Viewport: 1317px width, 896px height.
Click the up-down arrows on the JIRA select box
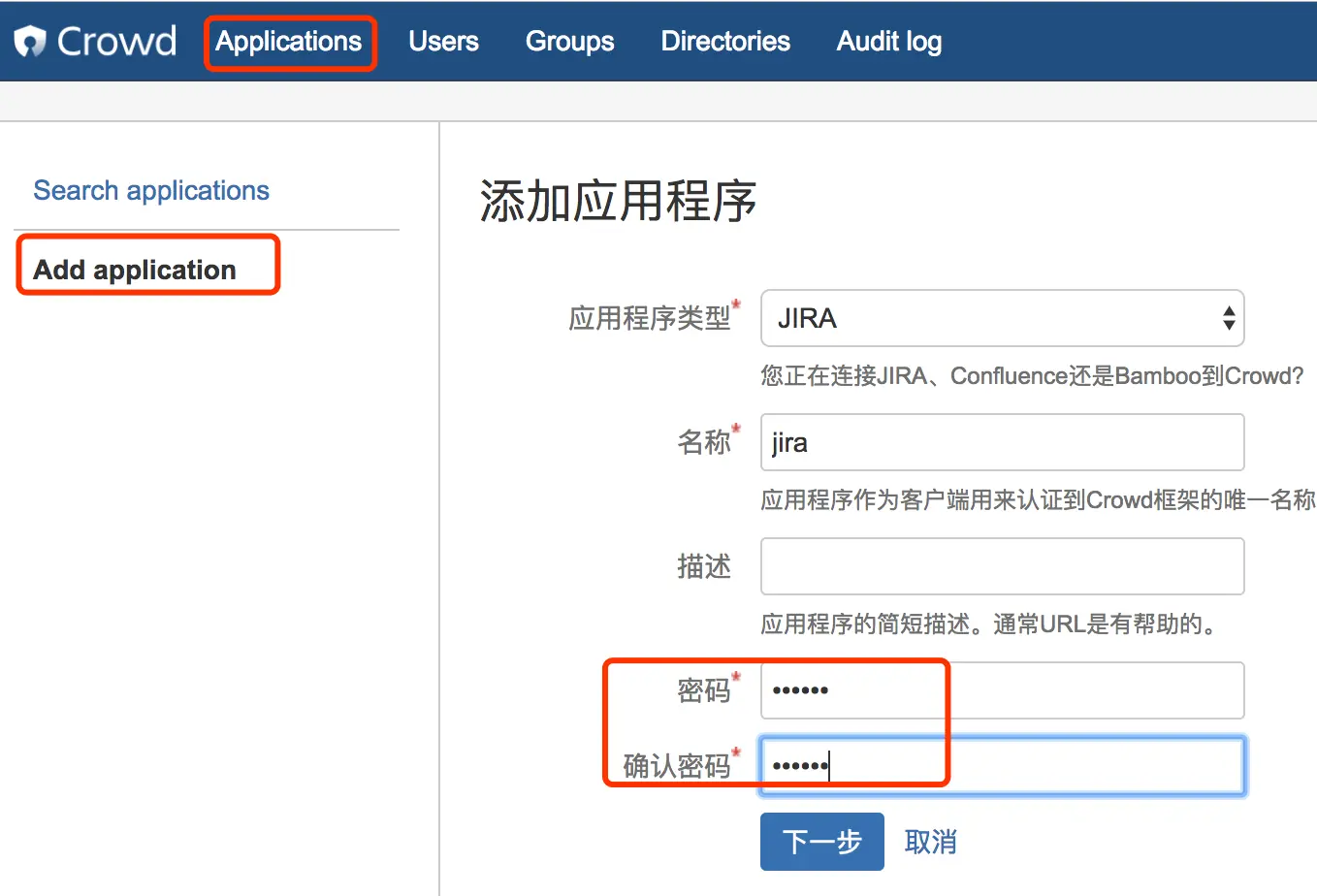pyautogui.click(x=1228, y=318)
